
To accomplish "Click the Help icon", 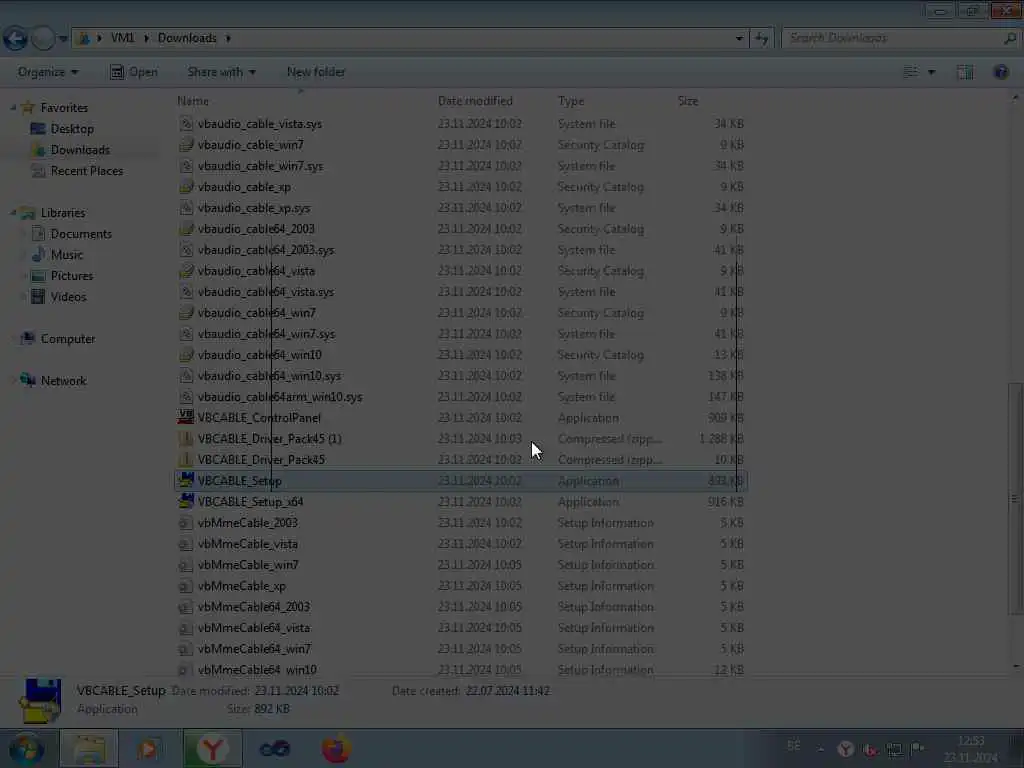I will click(1000, 72).
